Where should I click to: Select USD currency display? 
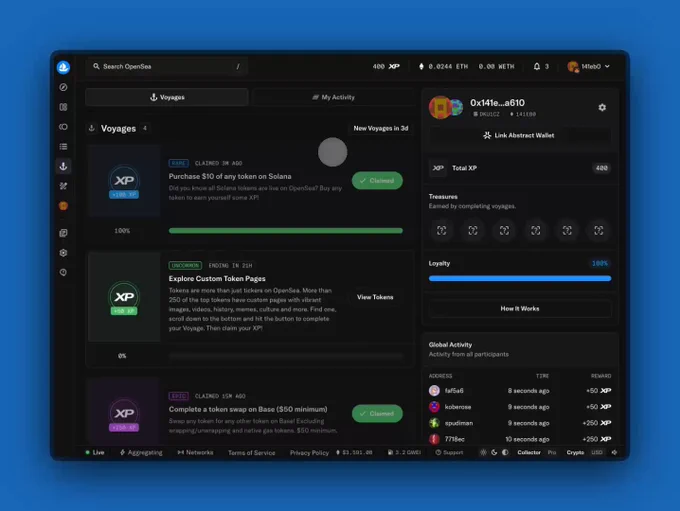[597, 452]
